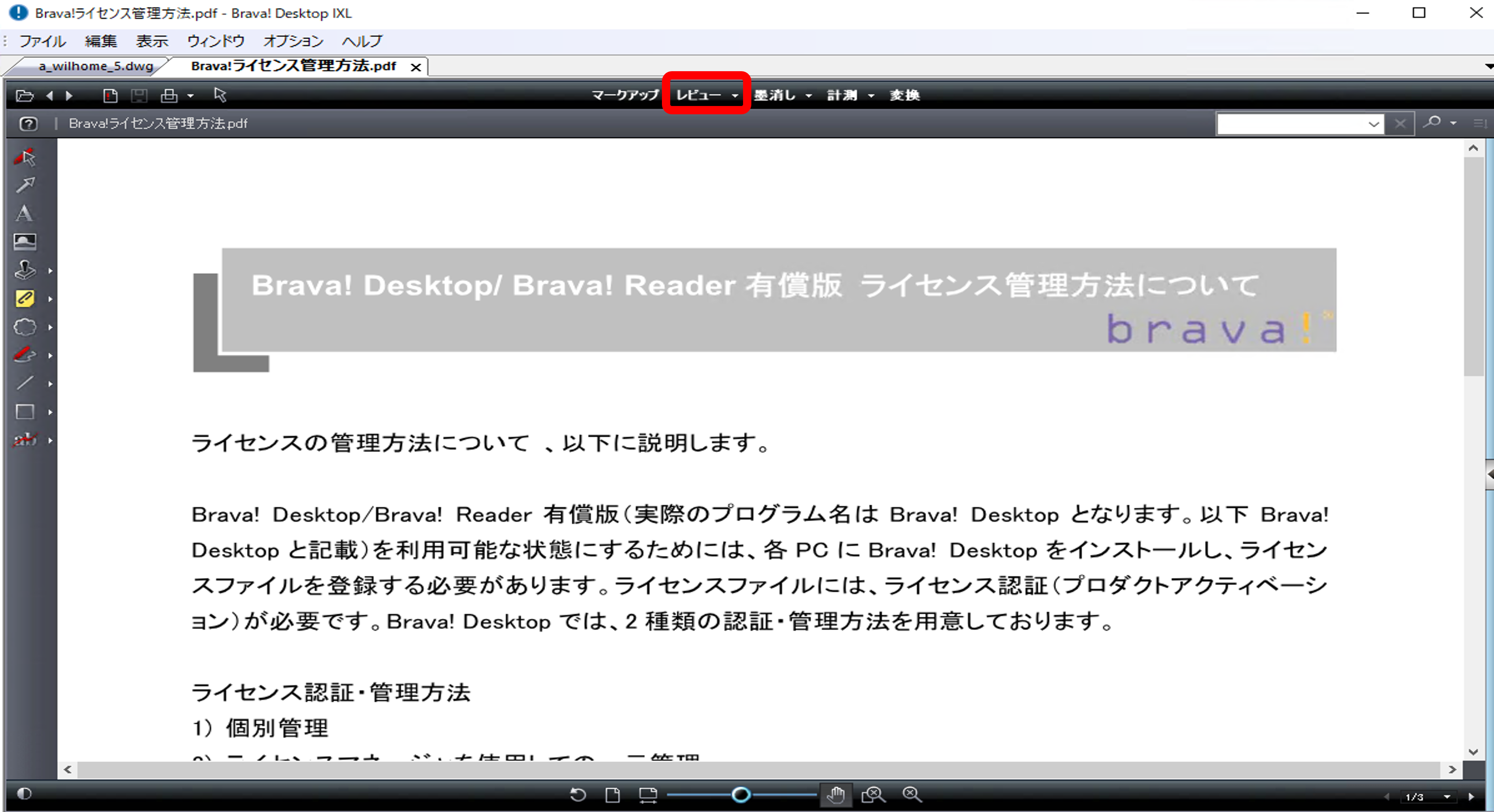The image size is (1494, 812).
Task: Open the search history dropdown chevron
Action: tap(1374, 124)
